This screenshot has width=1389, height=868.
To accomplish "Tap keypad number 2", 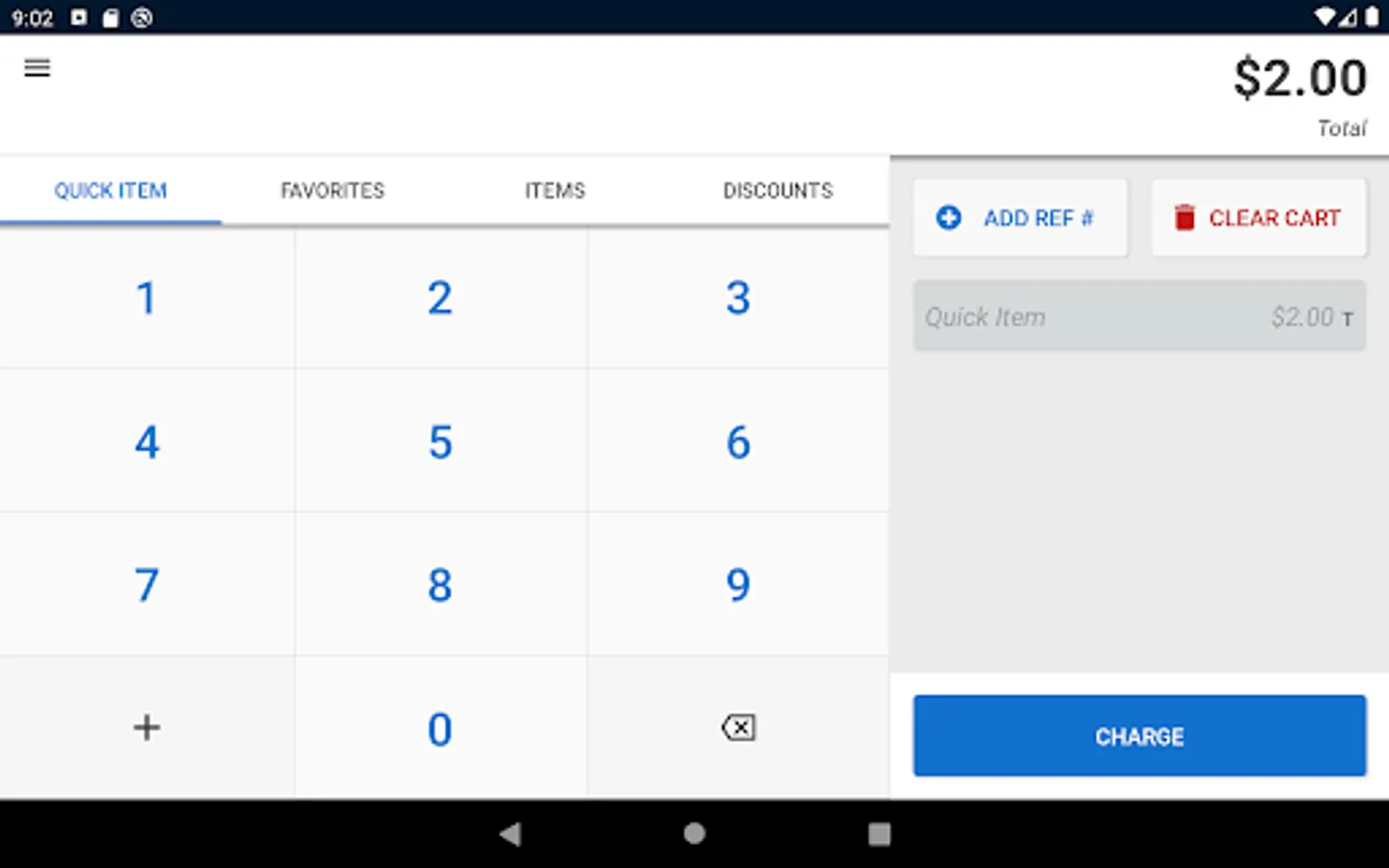I will [440, 298].
